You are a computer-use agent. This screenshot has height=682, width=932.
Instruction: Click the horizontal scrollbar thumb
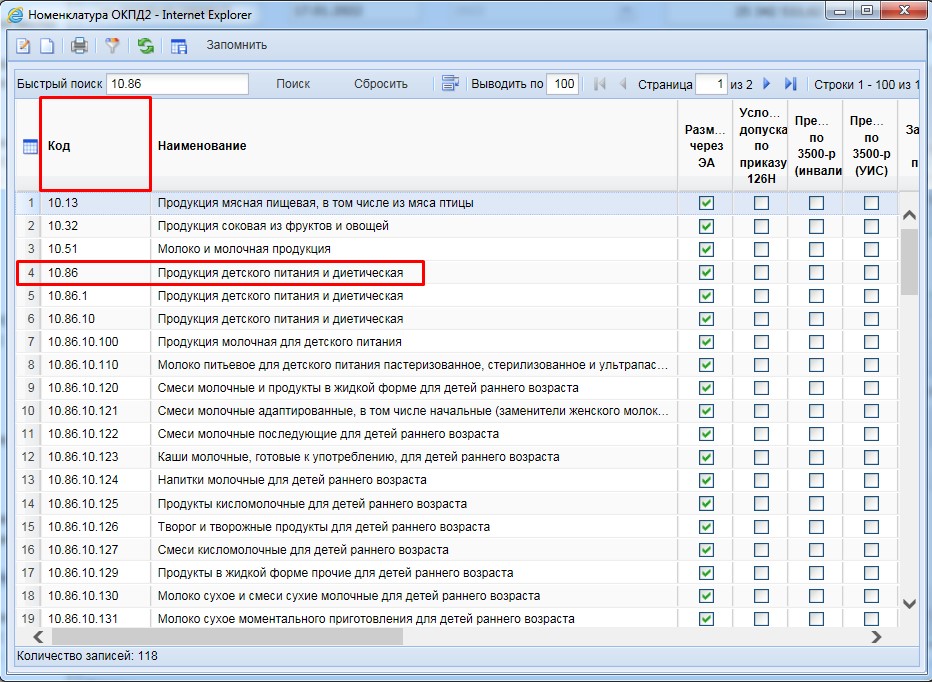pyautogui.click(x=228, y=637)
